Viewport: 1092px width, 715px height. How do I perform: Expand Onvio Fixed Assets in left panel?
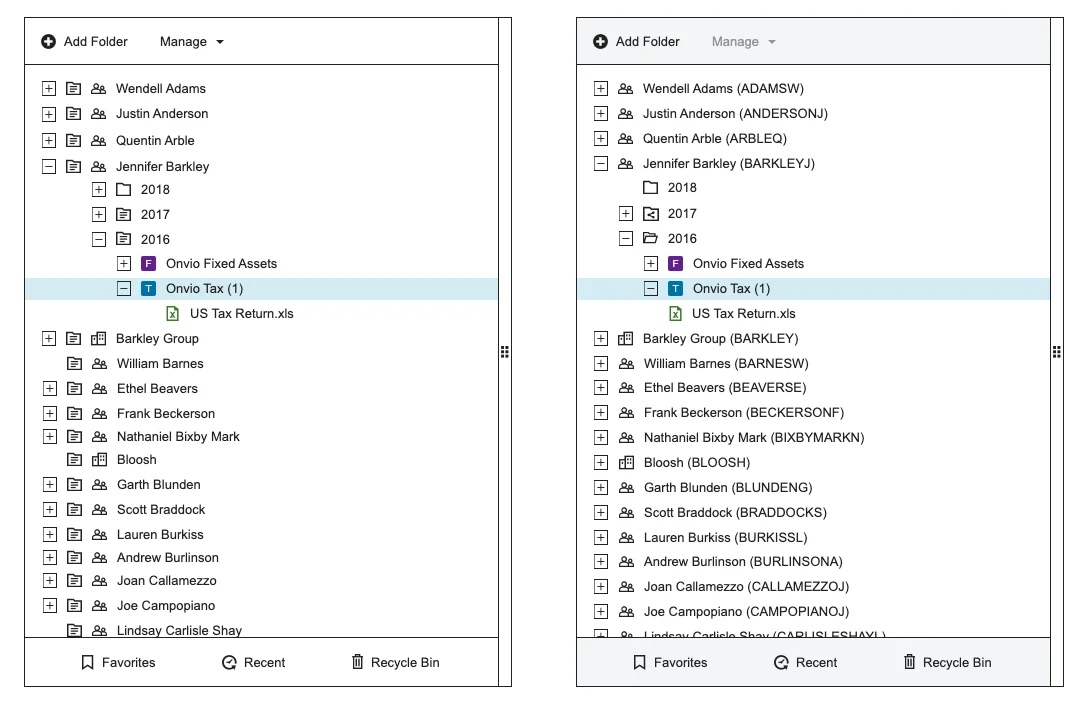click(x=124, y=263)
